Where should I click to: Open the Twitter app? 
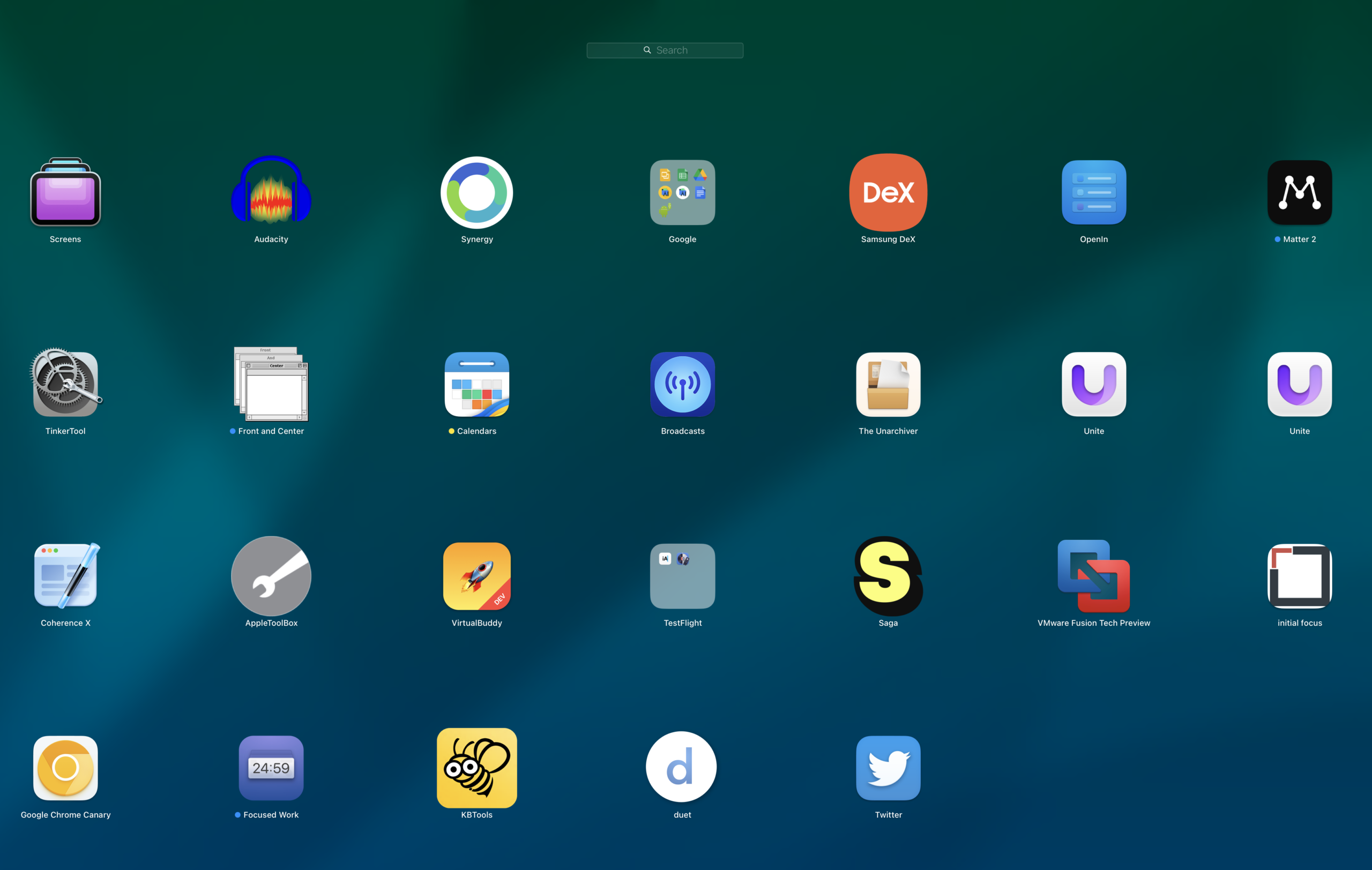[x=888, y=768]
